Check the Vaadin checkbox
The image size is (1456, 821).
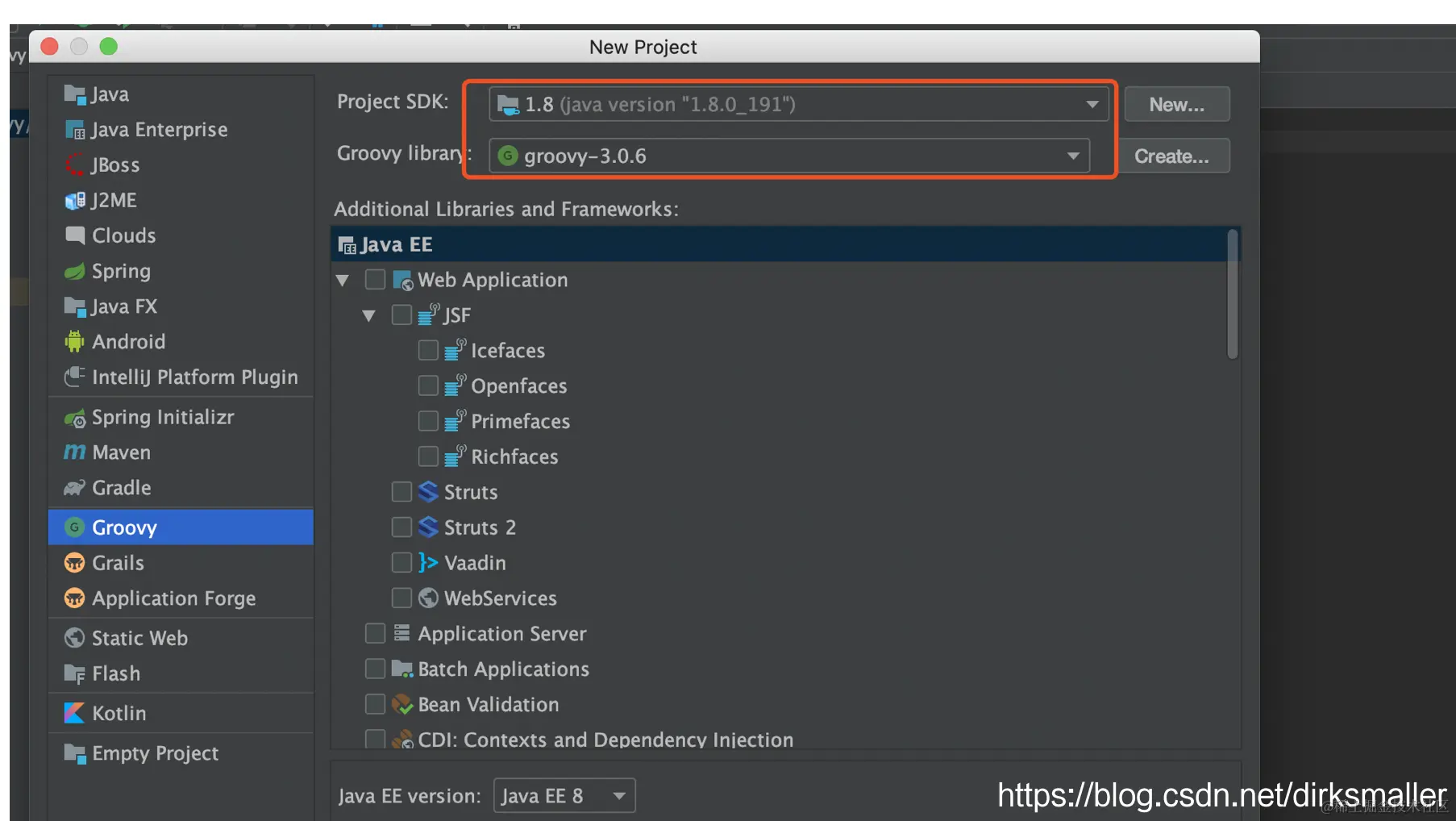click(x=401, y=563)
